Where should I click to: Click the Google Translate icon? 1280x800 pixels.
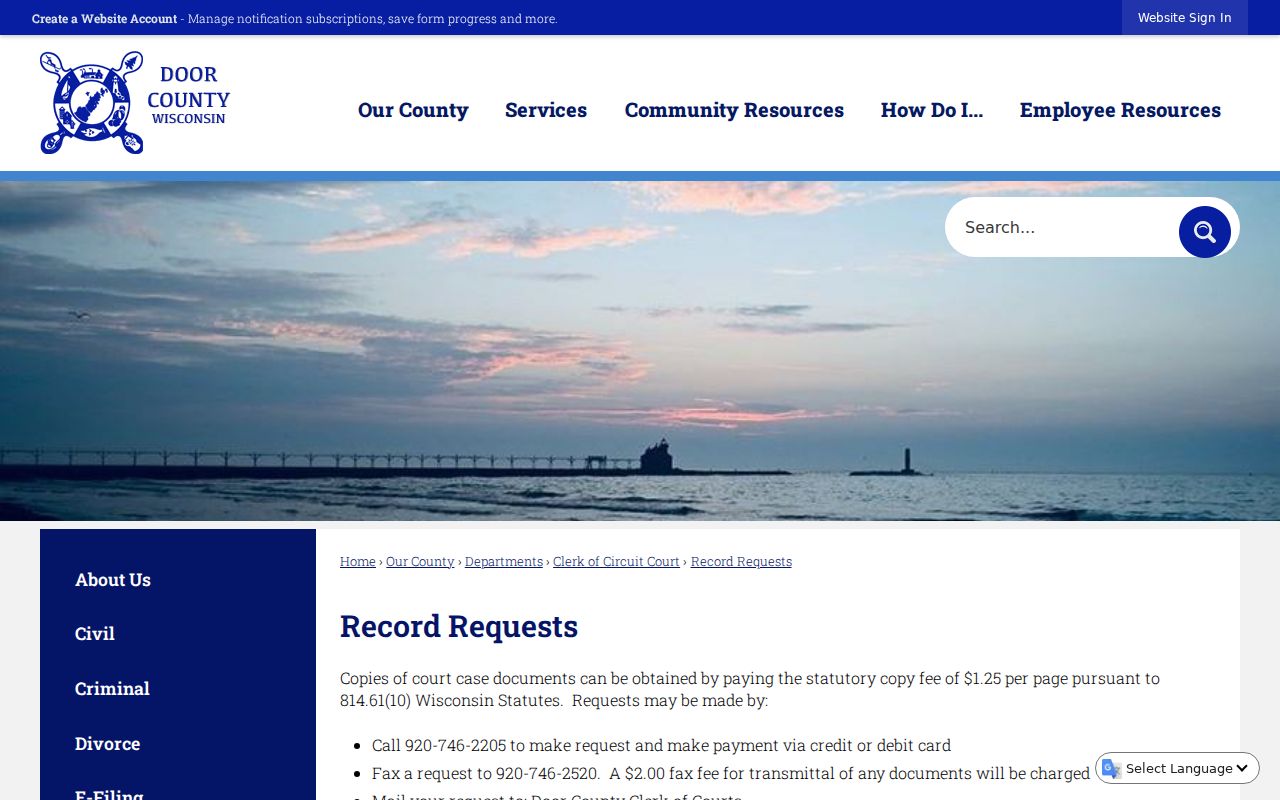pyautogui.click(x=1111, y=768)
